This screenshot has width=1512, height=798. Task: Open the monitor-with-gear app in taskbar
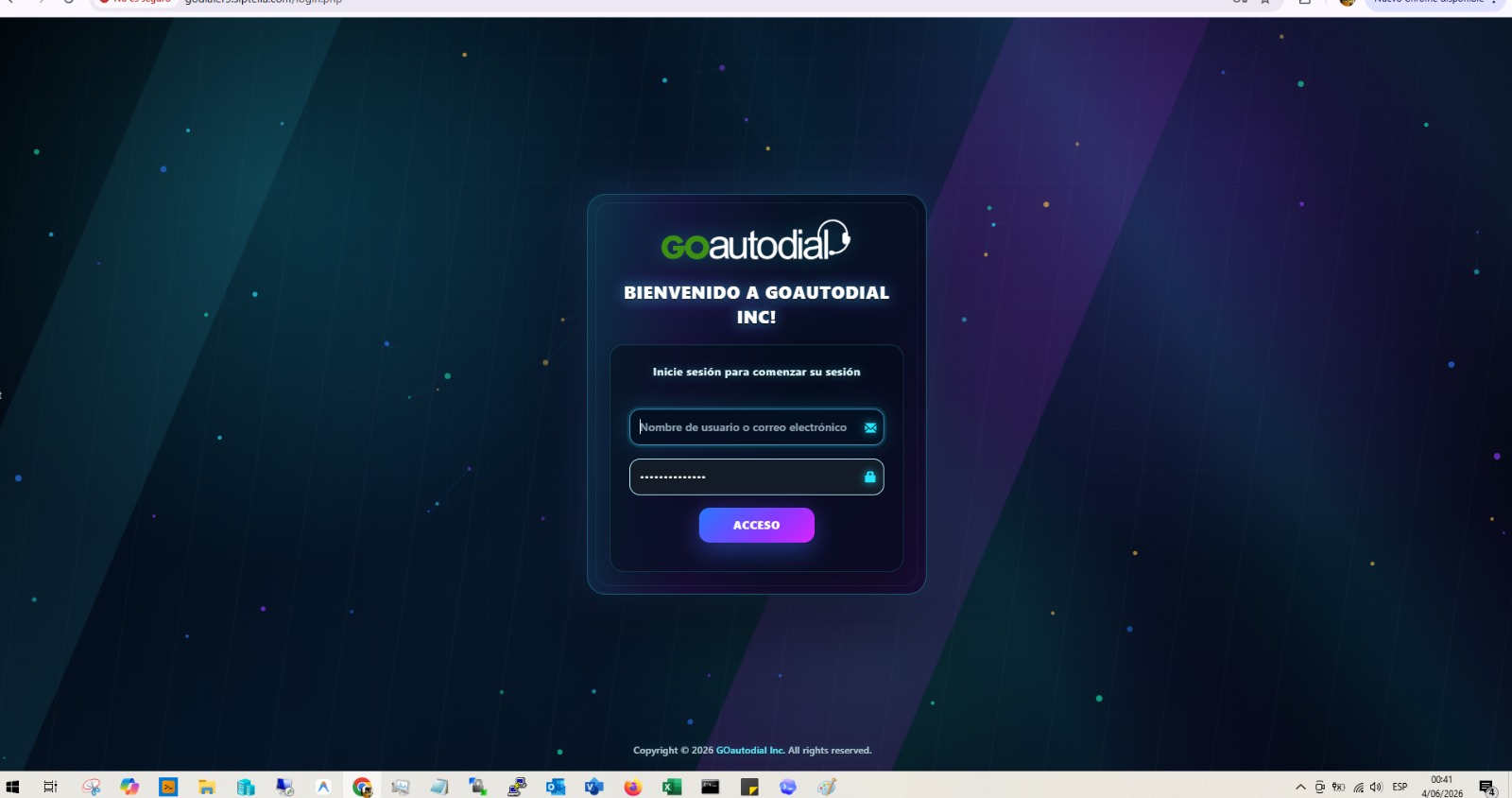click(284, 787)
